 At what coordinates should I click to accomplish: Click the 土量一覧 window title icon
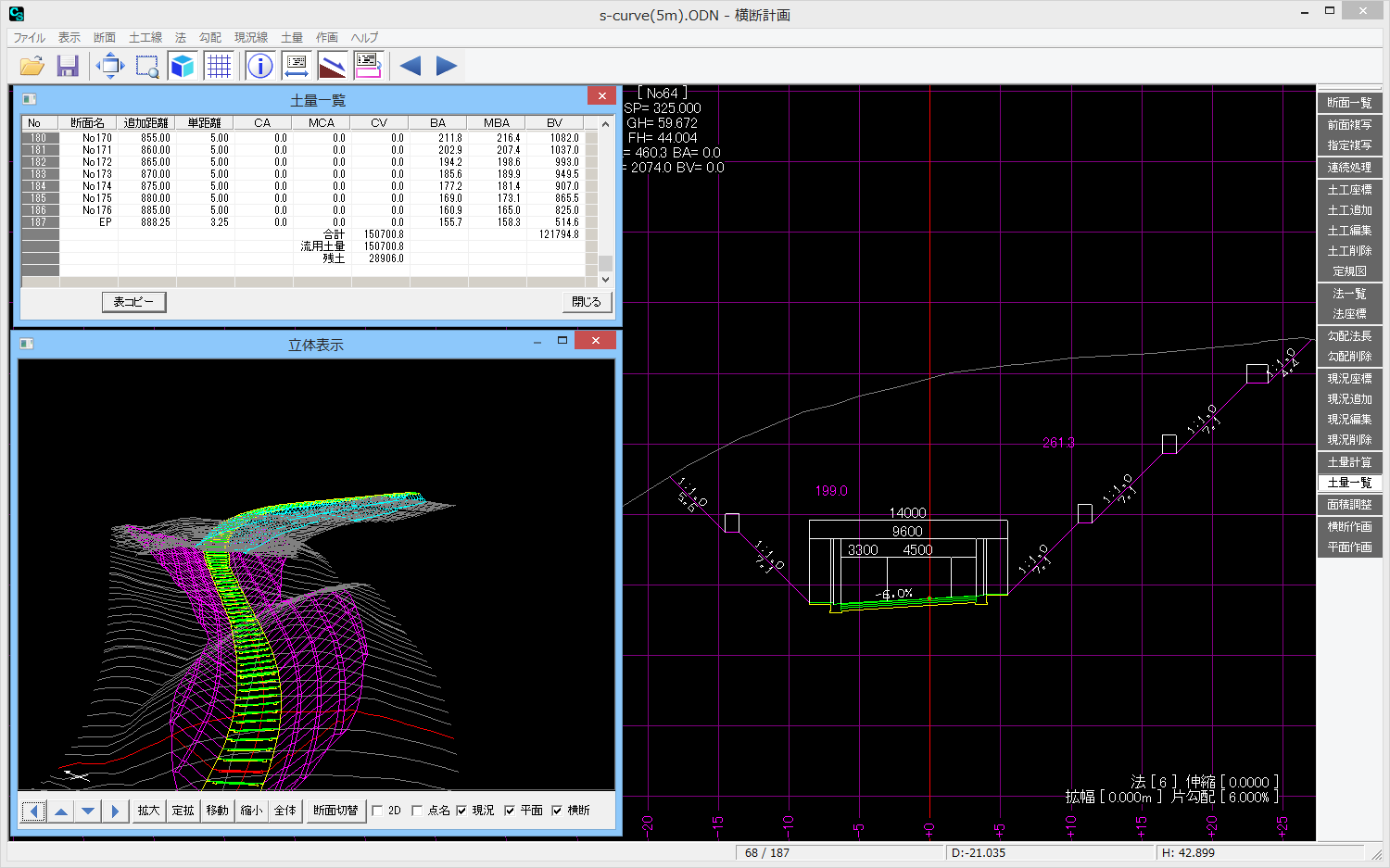29,99
